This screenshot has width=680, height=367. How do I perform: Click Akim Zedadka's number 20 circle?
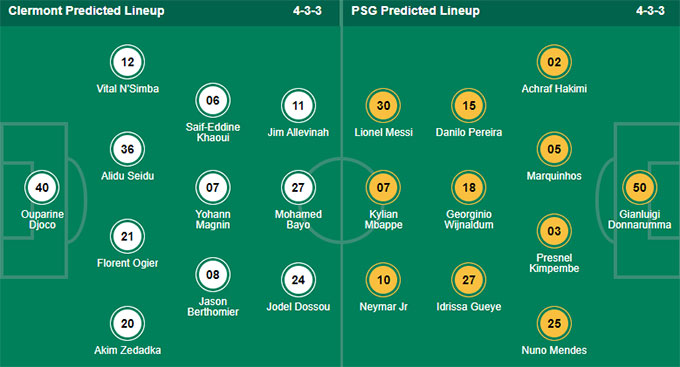coord(128,324)
